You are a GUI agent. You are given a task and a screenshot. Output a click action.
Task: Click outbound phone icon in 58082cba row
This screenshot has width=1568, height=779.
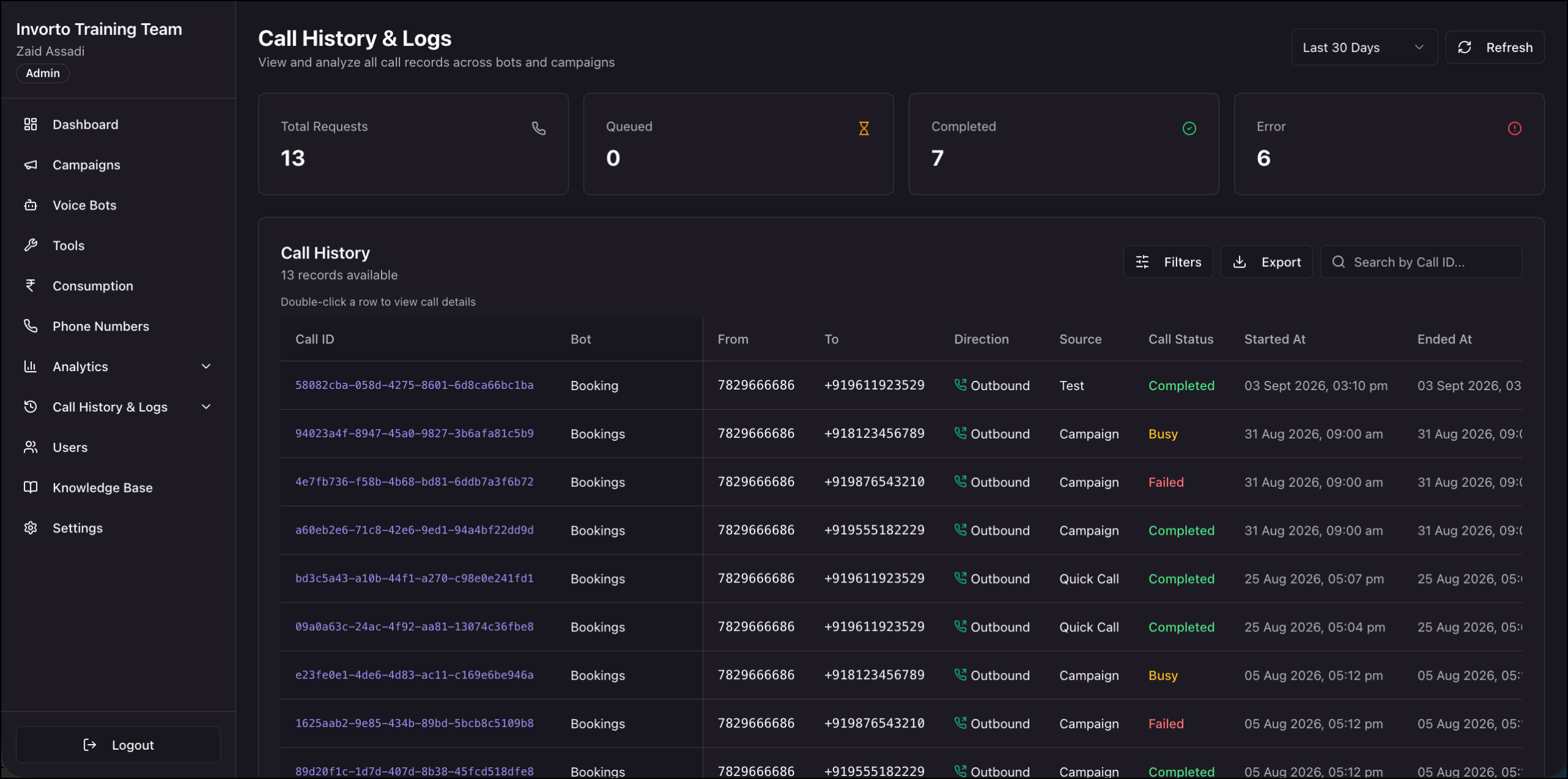coord(960,385)
